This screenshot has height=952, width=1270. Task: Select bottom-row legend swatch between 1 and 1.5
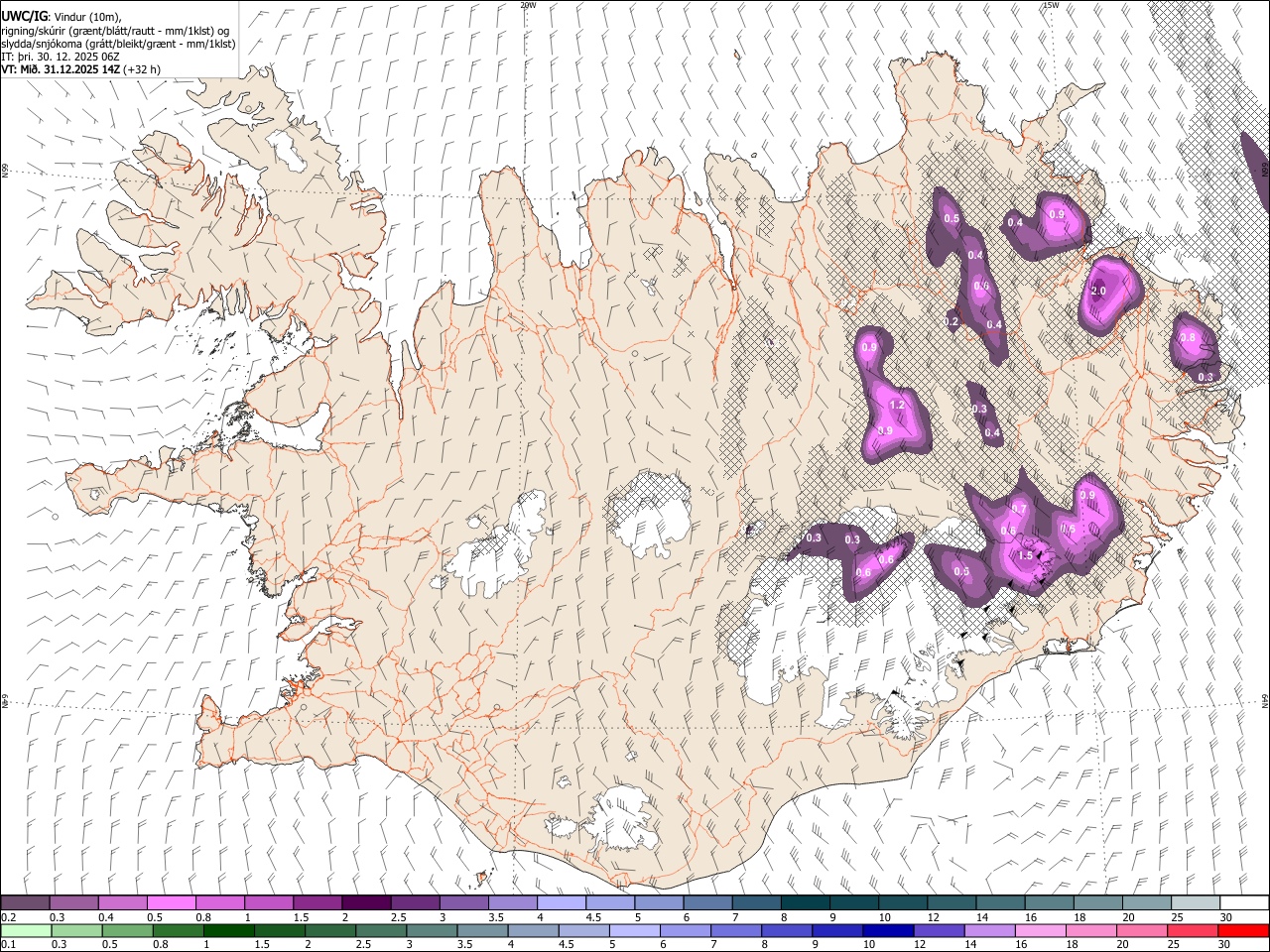point(228,931)
